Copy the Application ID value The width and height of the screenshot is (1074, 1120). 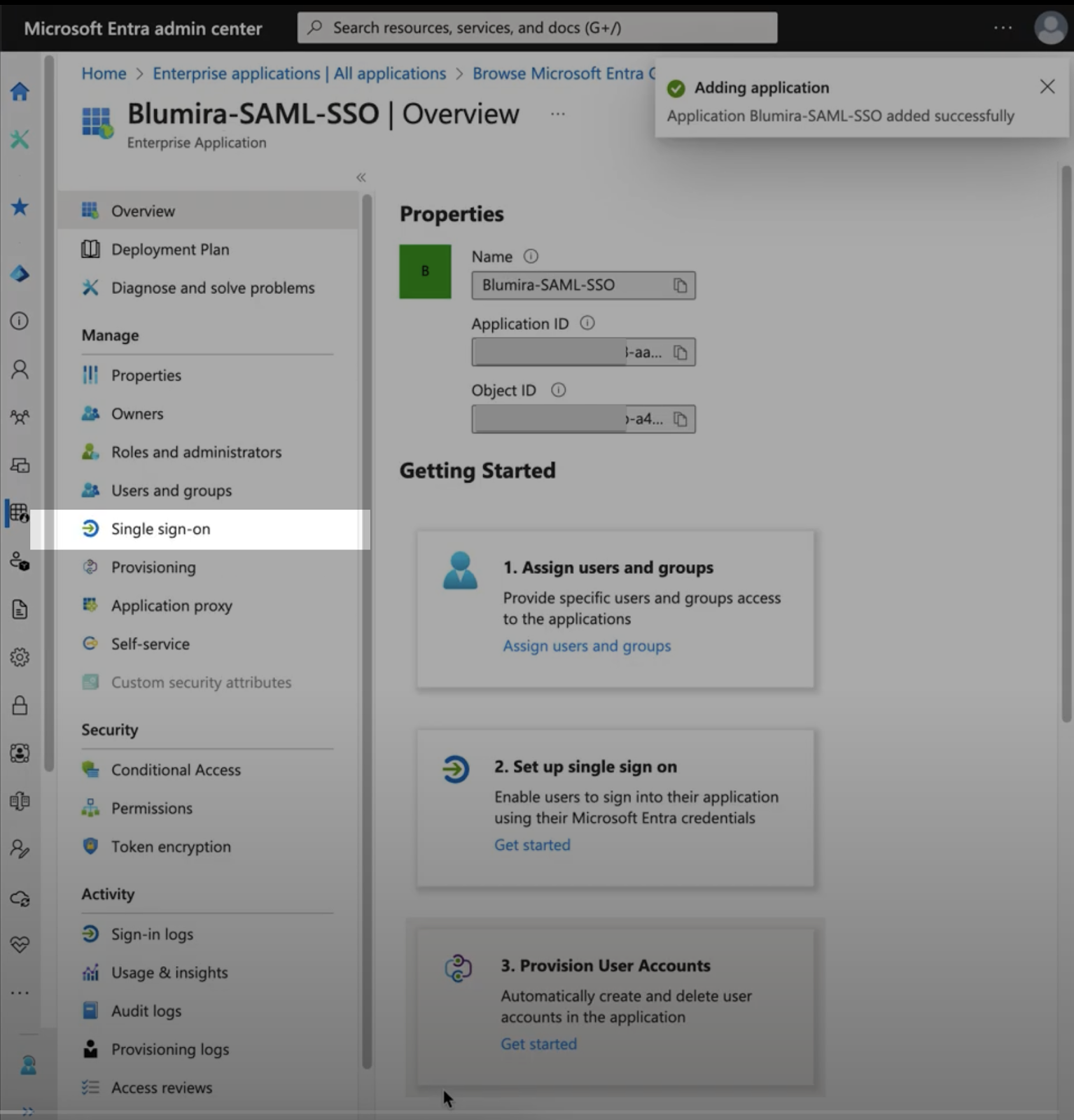pyautogui.click(x=680, y=352)
